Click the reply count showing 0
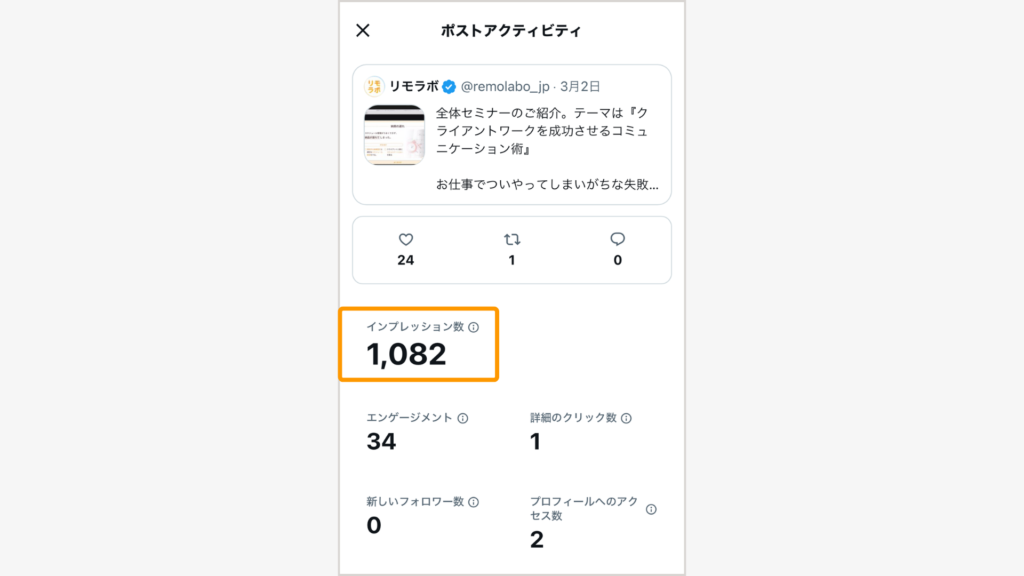Viewport: 1024px width, 576px height. [x=617, y=260]
